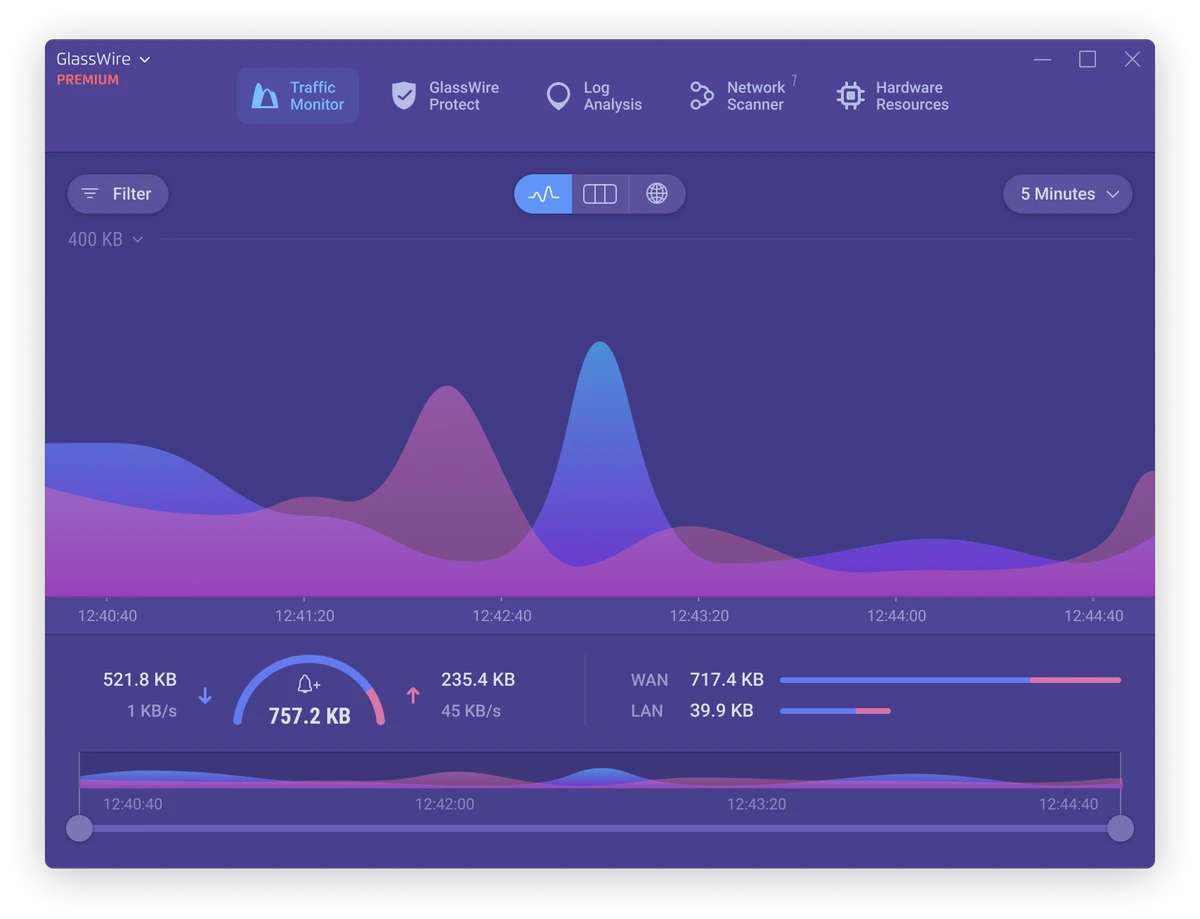Select the graph view mode

pos(543,194)
